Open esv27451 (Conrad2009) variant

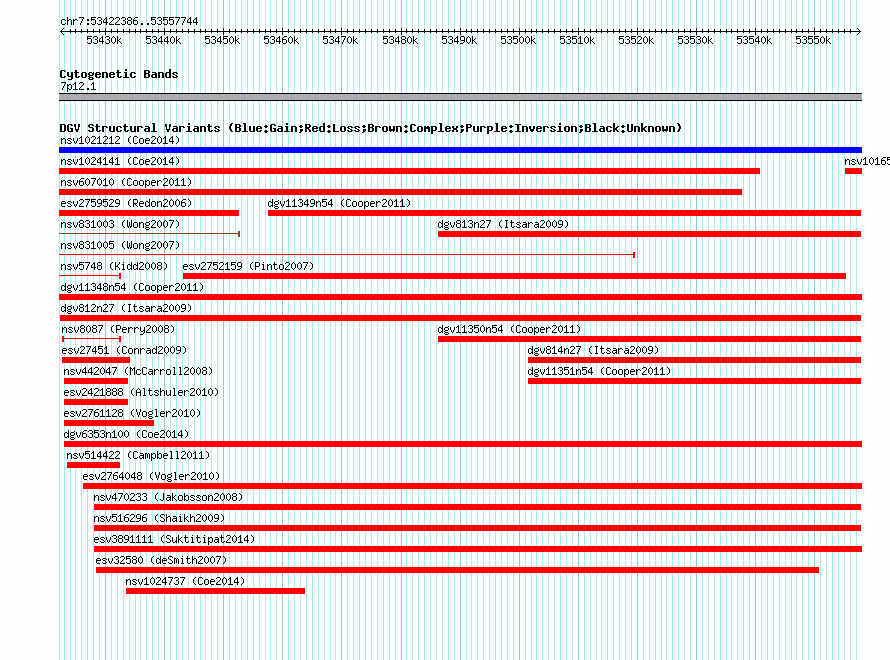point(124,350)
